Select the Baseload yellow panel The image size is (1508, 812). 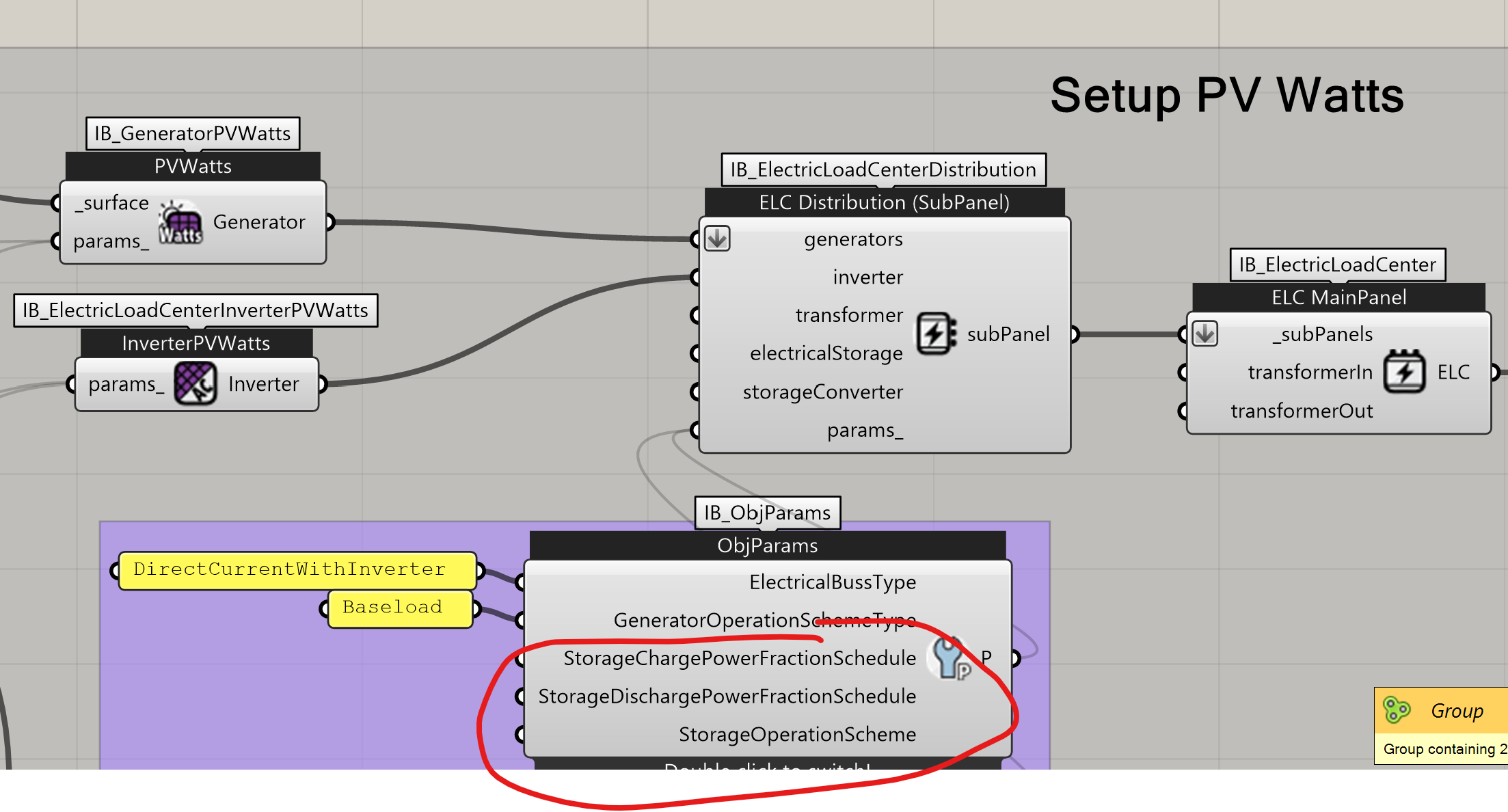pos(399,608)
